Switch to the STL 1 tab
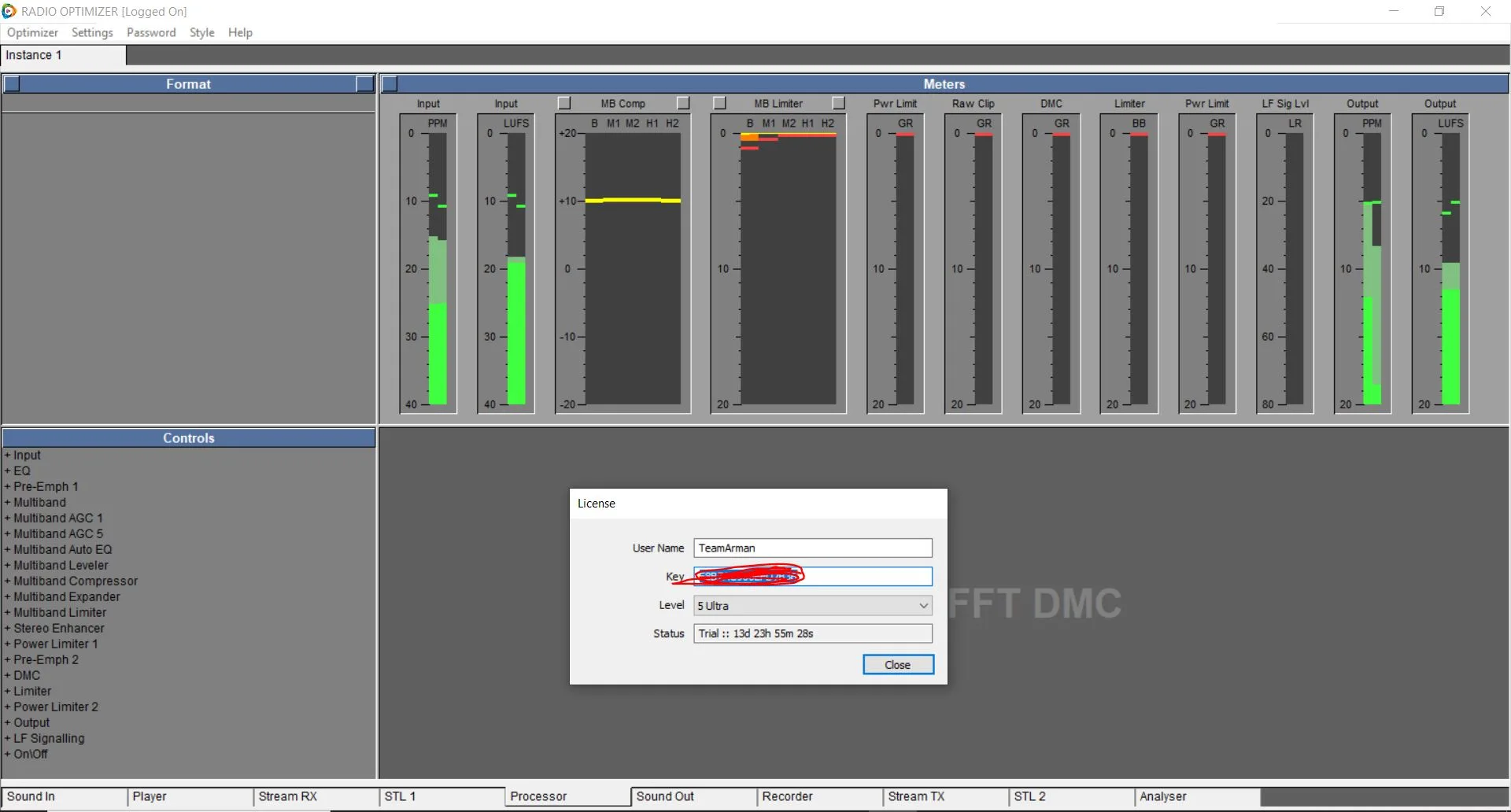1511x812 pixels. 441,797
